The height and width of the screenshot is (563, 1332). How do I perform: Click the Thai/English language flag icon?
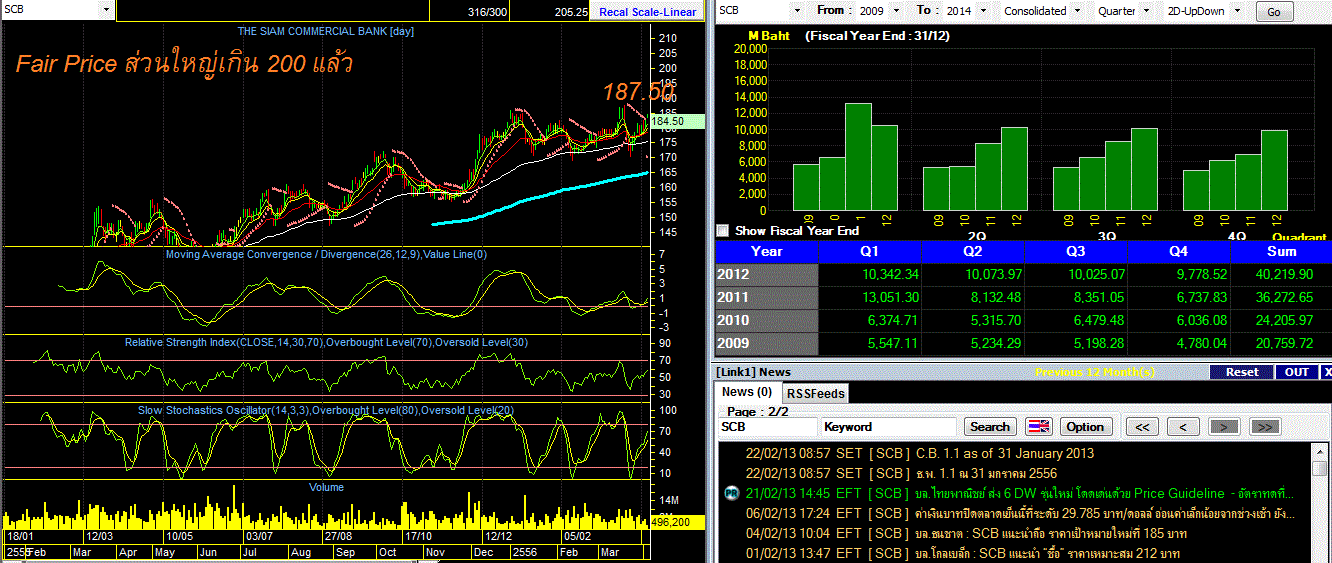tap(1039, 427)
